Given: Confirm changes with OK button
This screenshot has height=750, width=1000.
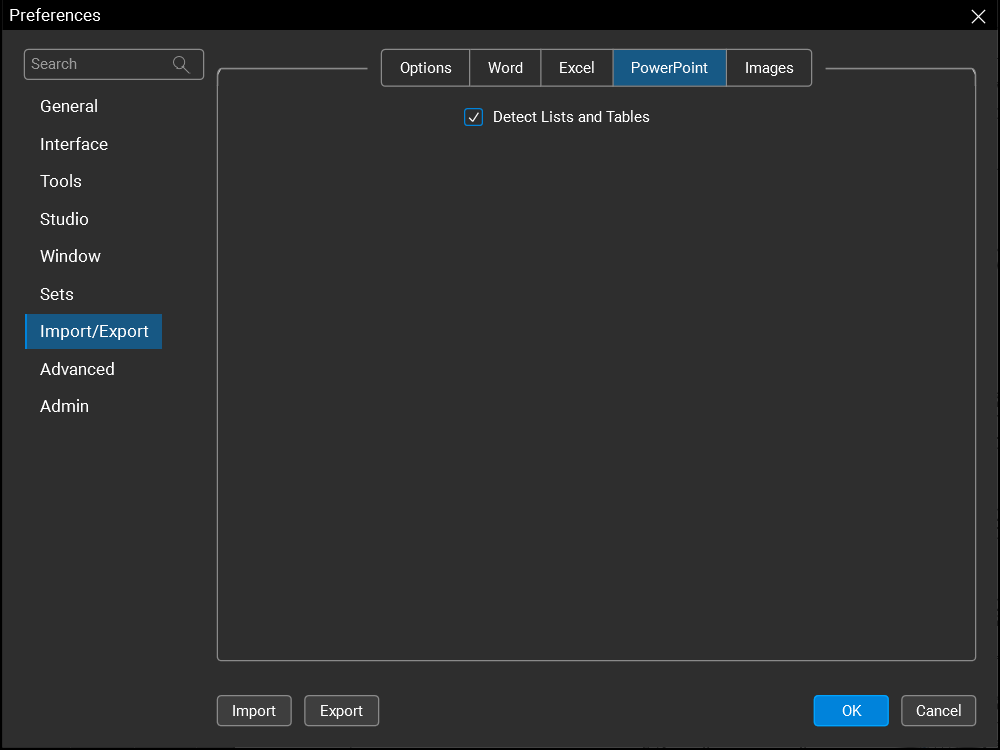Looking at the screenshot, I should click(x=851, y=711).
